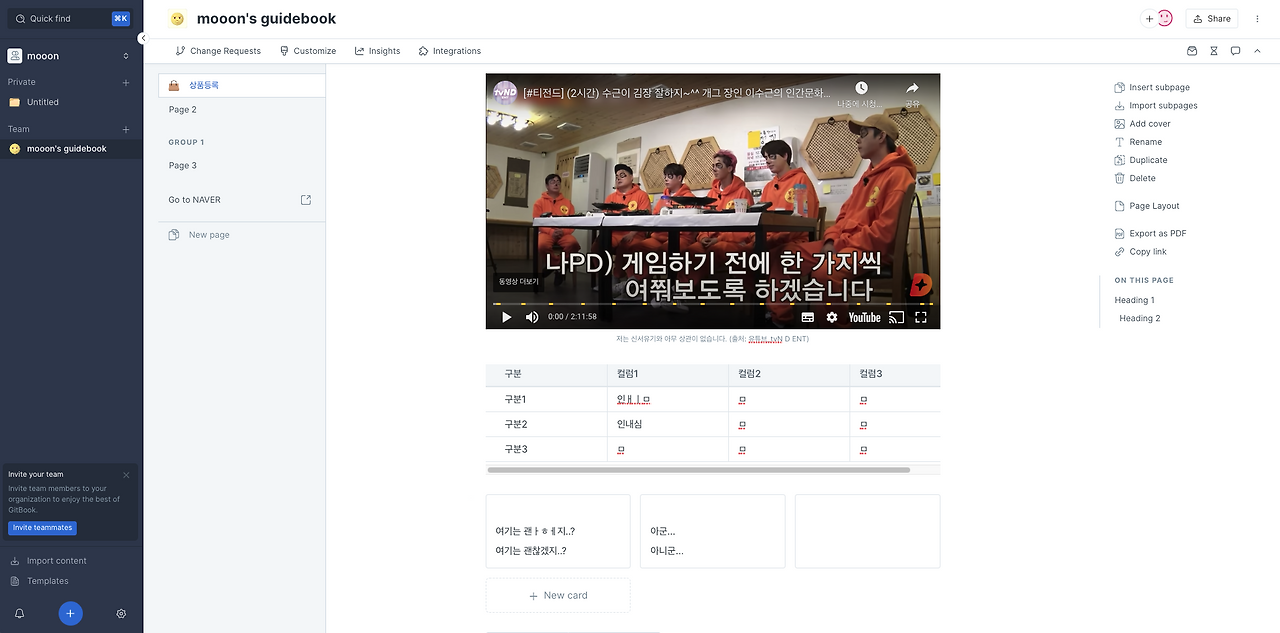Add a new Private space

click(126, 82)
